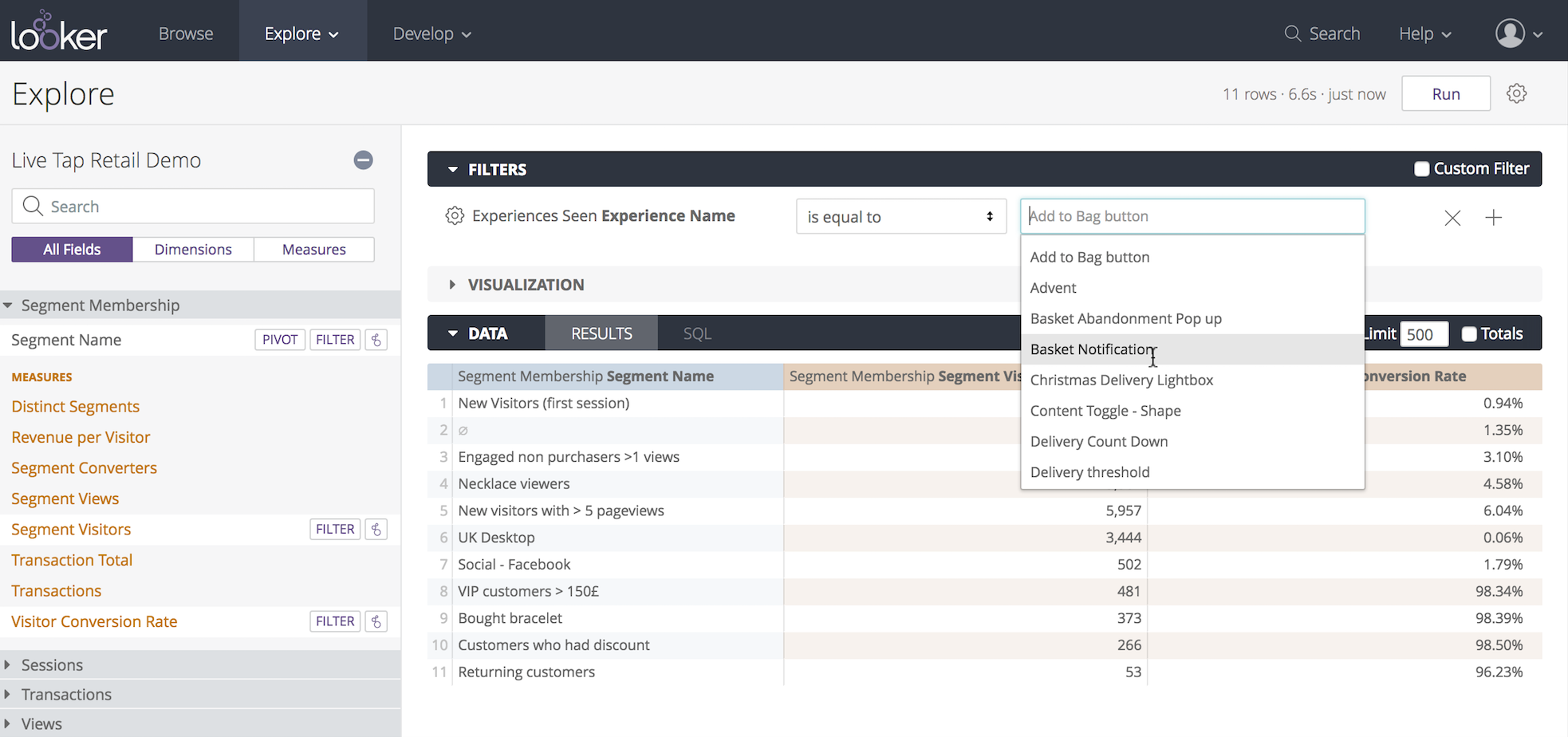Open gear options for Experience Name filter
The image size is (1568, 737).
pos(455,216)
